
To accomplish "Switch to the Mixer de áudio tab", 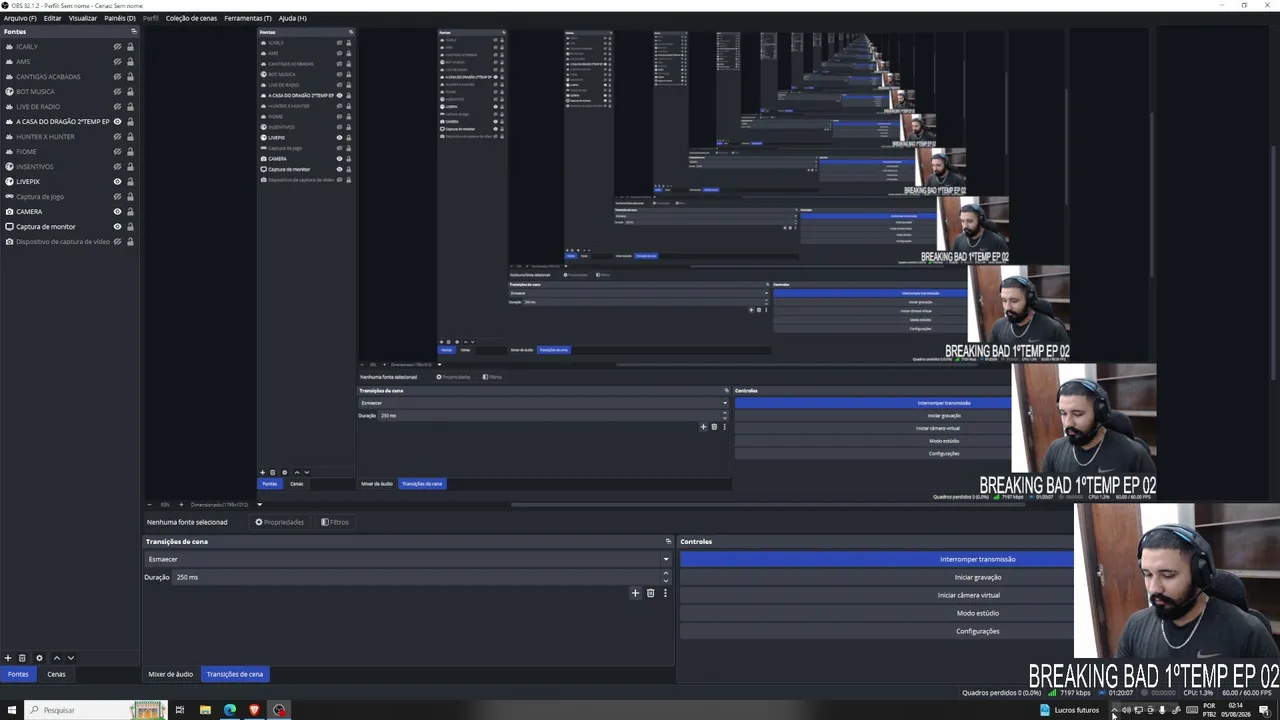I will pos(171,674).
